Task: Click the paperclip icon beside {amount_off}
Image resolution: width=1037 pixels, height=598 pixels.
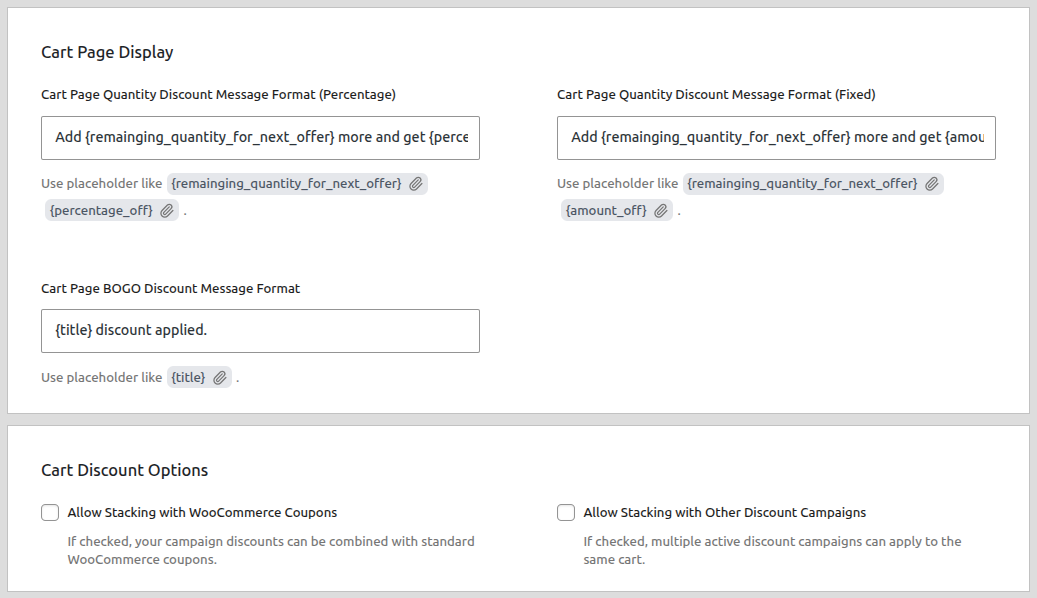Action: [661, 210]
